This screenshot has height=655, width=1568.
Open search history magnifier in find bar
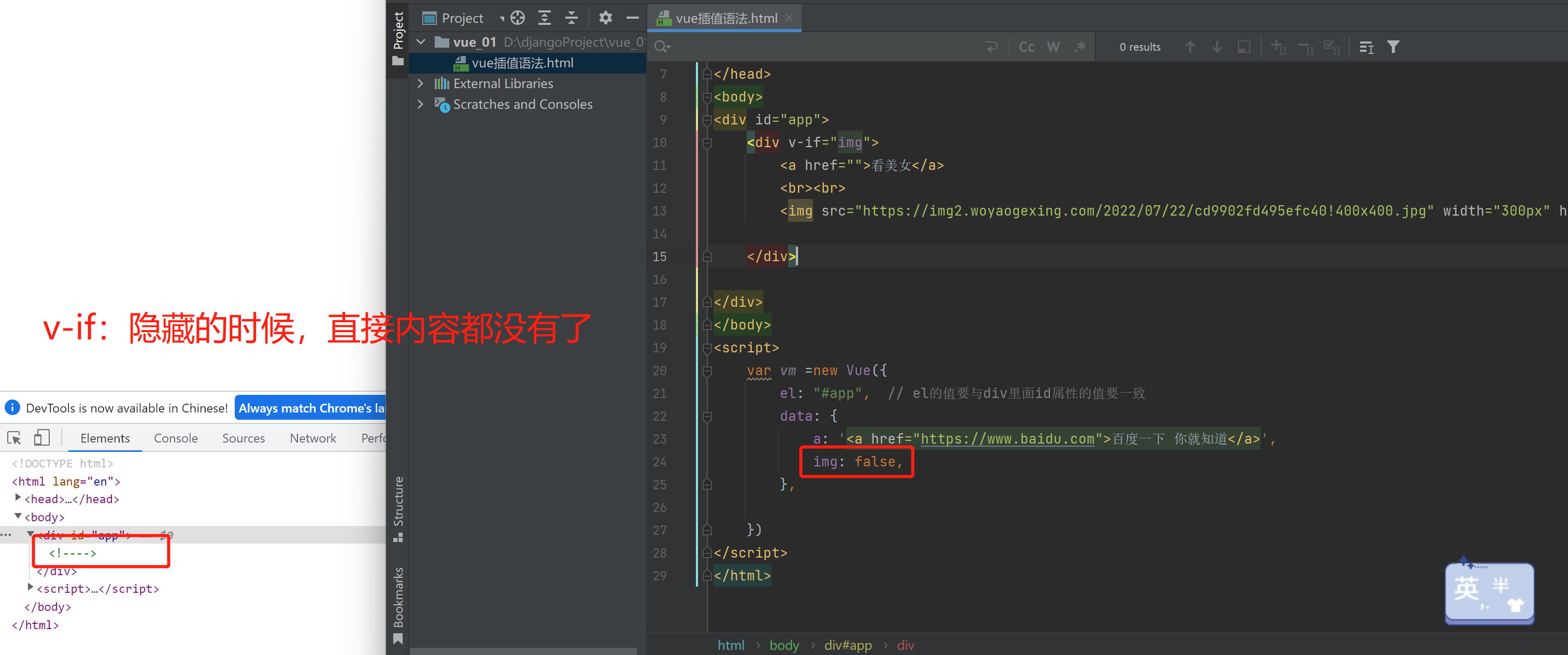point(662,47)
